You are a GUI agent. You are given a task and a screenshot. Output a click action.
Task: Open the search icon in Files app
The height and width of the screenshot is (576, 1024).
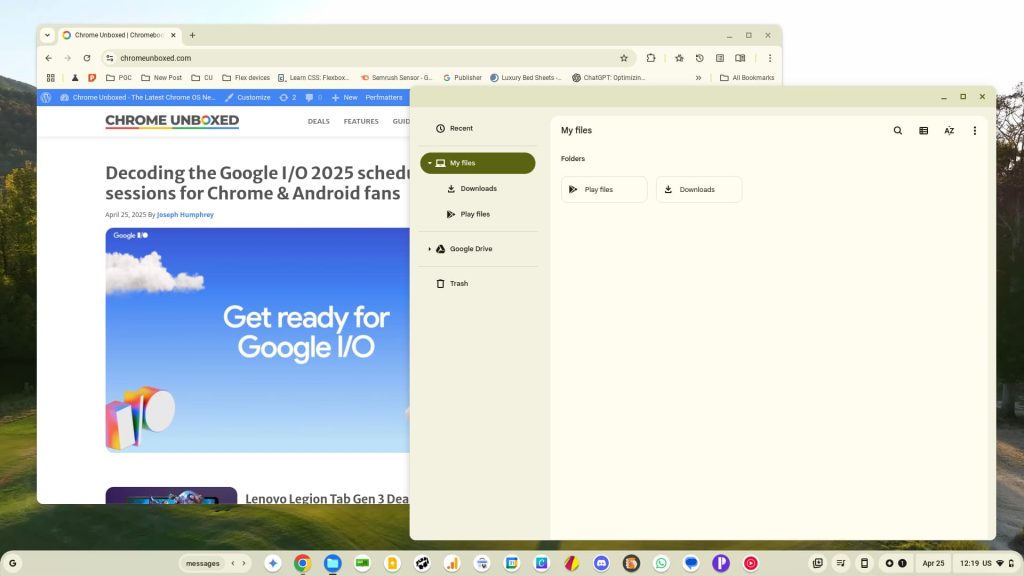[898, 131]
